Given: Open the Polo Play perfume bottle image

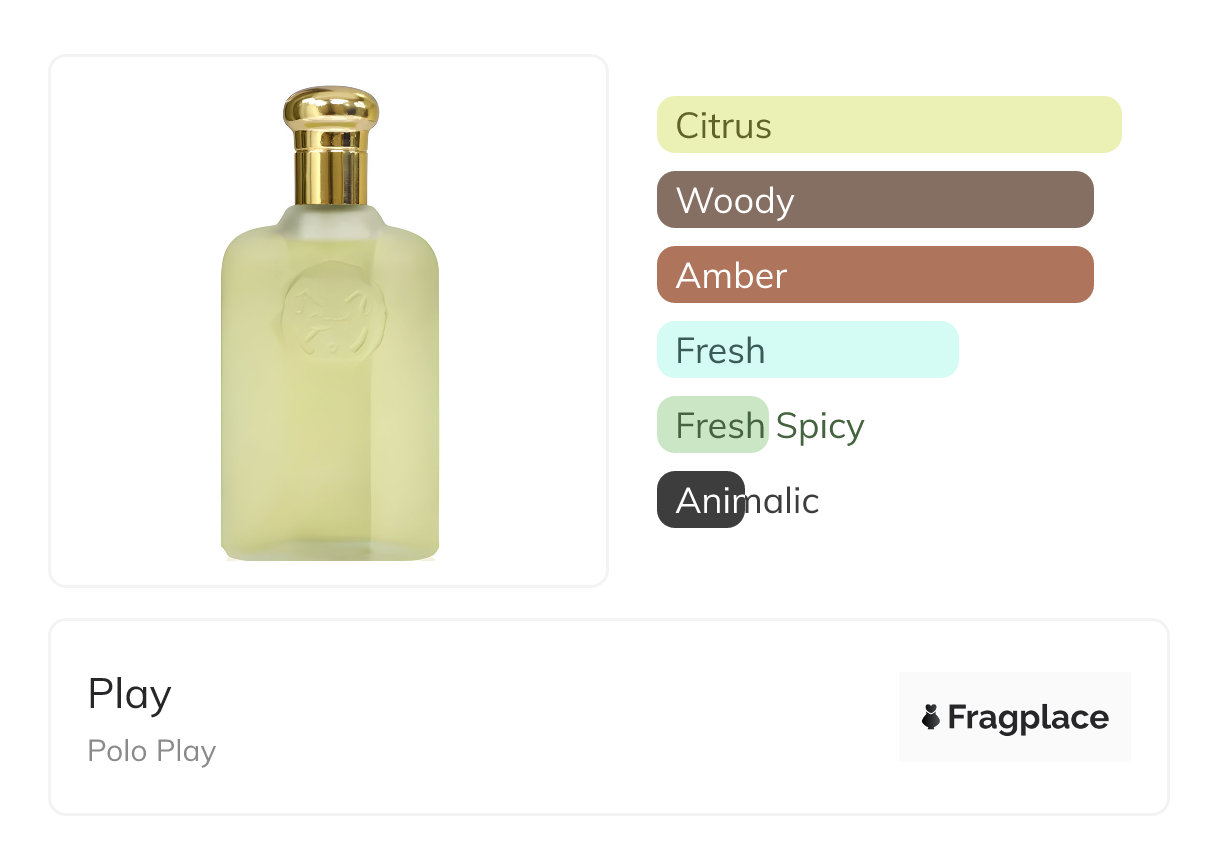Looking at the screenshot, I should [329, 400].
